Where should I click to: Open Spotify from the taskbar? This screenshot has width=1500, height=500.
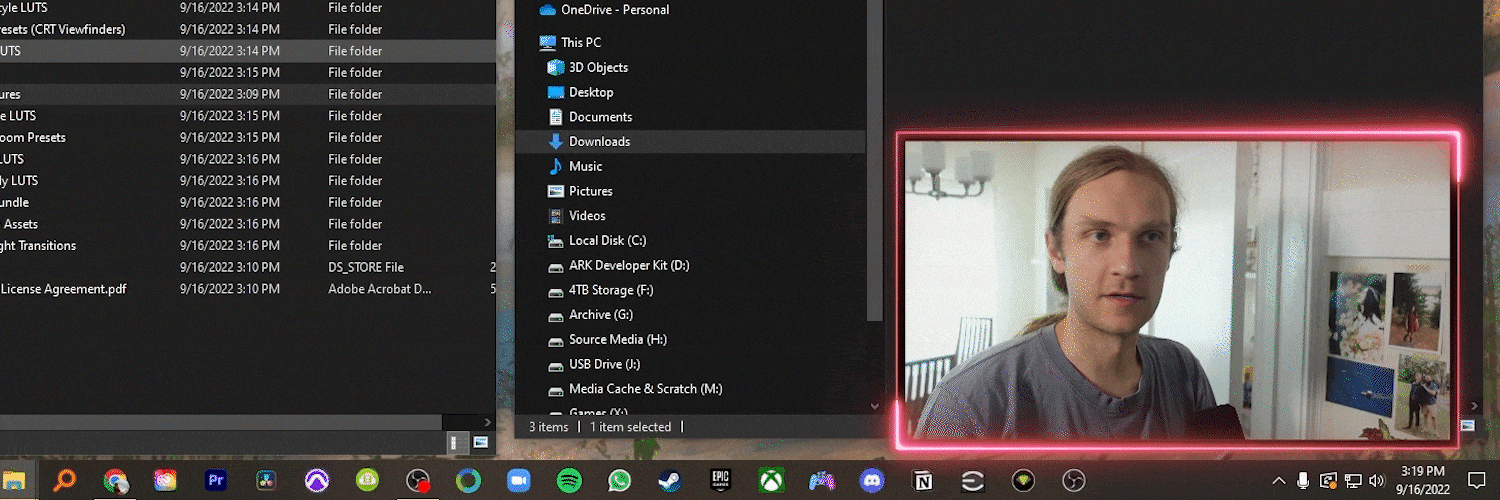pyautogui.click(x=569, y=481)
